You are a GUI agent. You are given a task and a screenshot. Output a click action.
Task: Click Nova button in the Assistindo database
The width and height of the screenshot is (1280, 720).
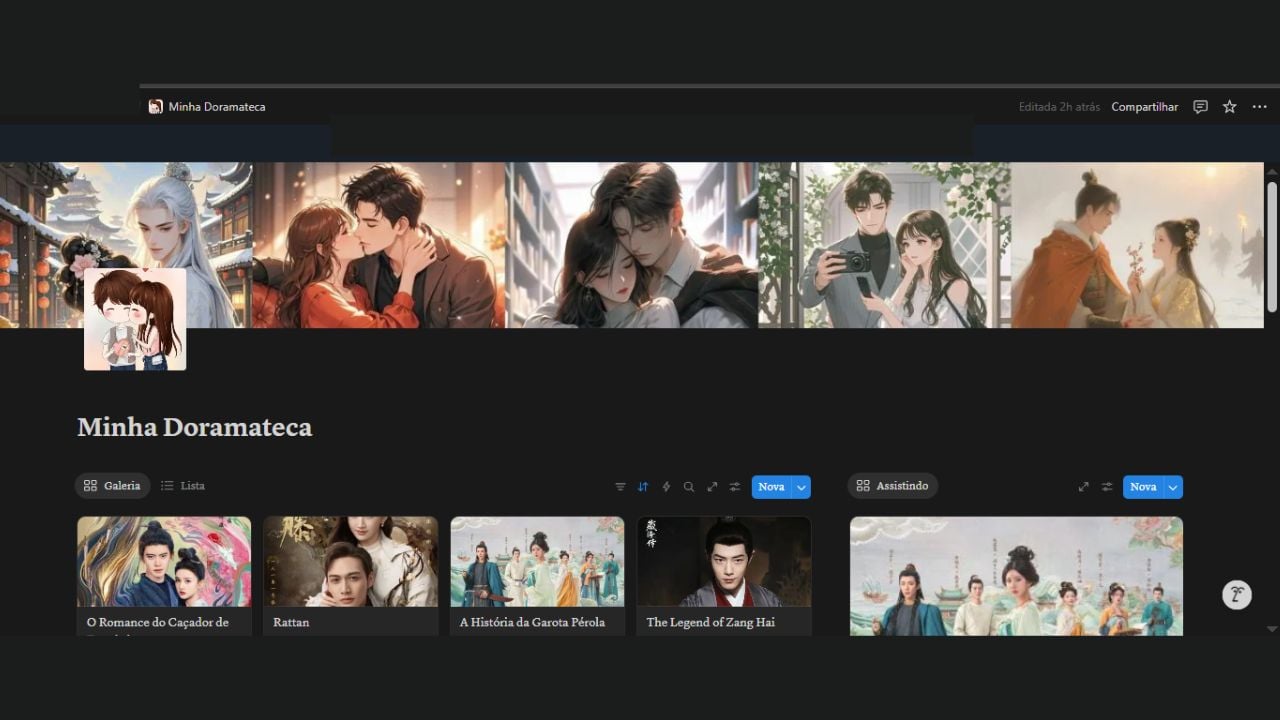(1143, 487)
